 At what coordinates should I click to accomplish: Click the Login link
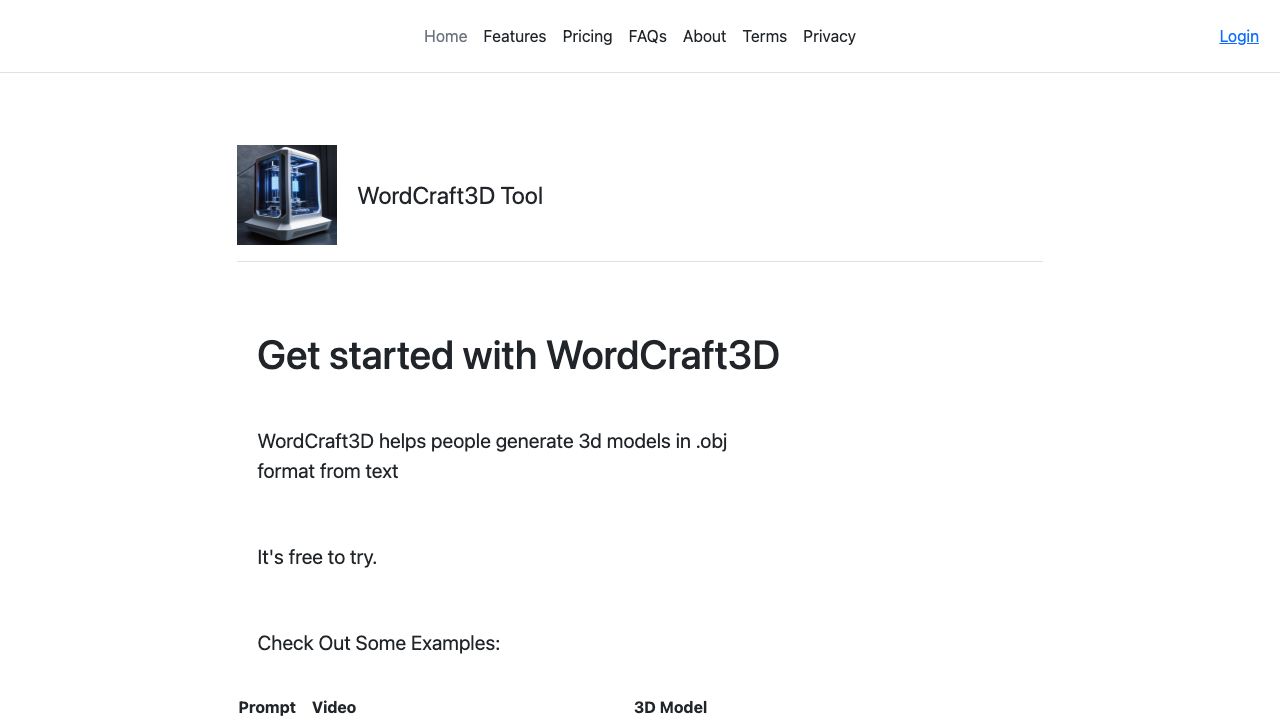[x=1238, y=36]
